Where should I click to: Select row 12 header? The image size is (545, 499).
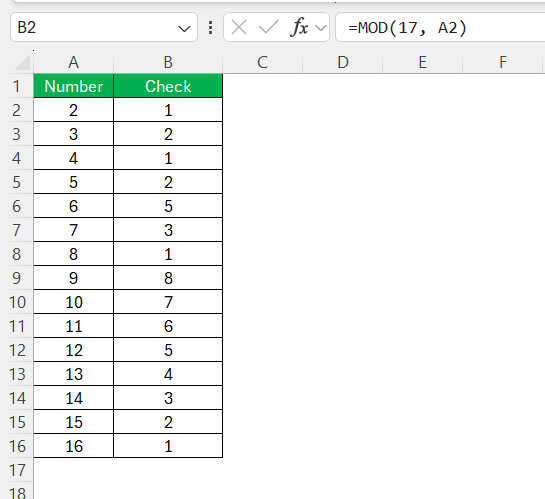click(x=17, y=350)
